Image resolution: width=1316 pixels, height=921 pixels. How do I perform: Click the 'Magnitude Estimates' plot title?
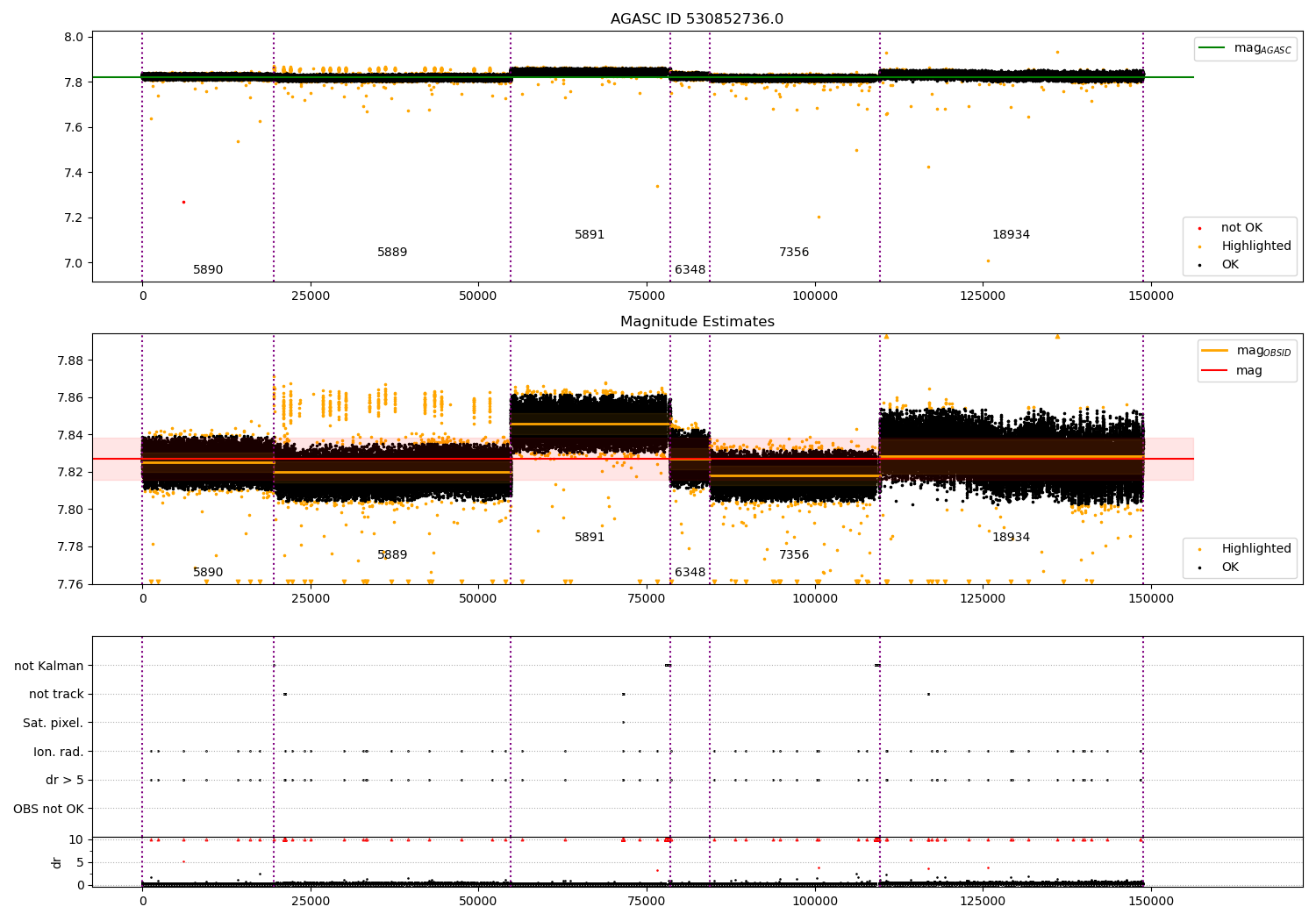(697, 322)
